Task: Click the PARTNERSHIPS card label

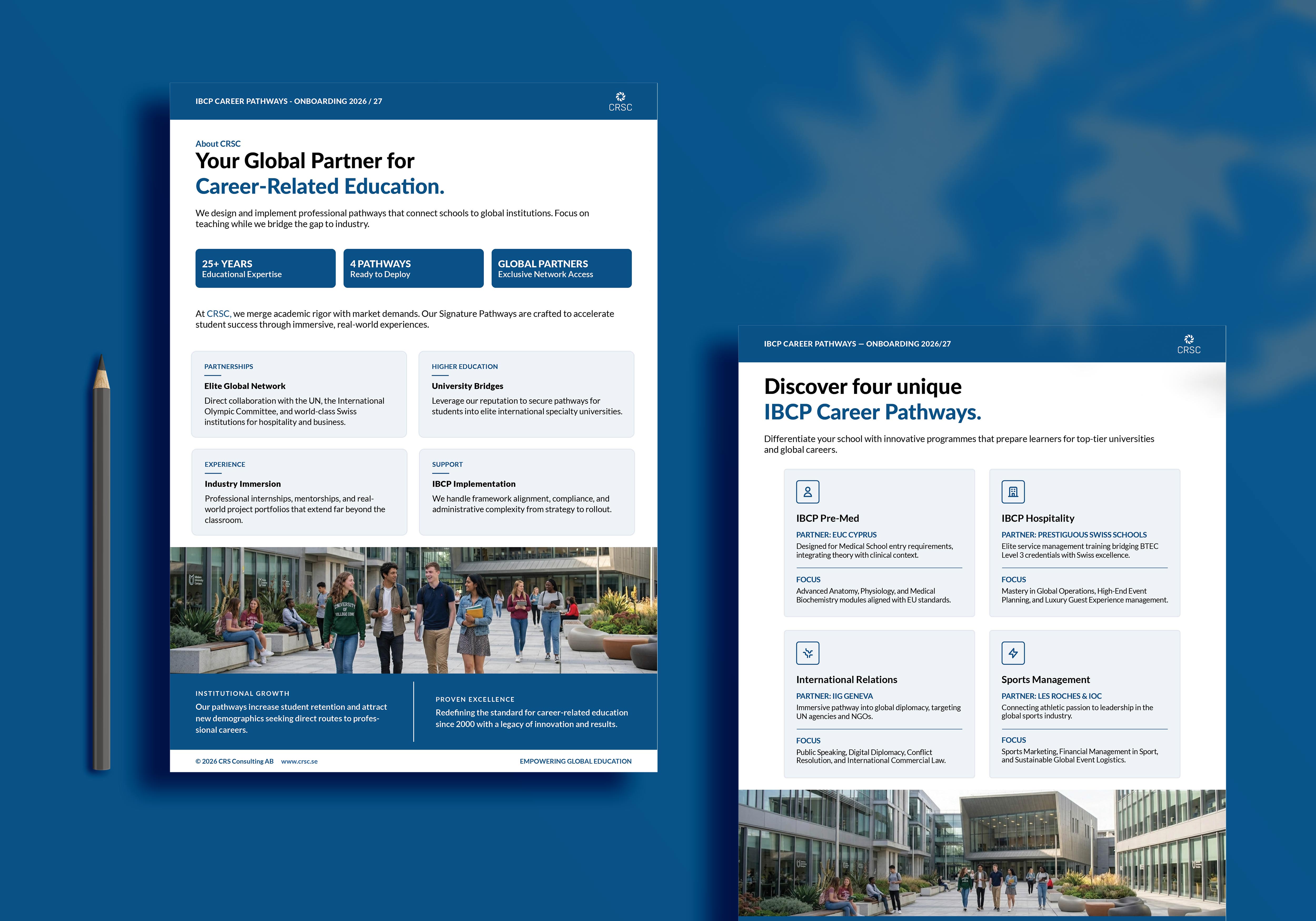Action: [x=229, y=367]
